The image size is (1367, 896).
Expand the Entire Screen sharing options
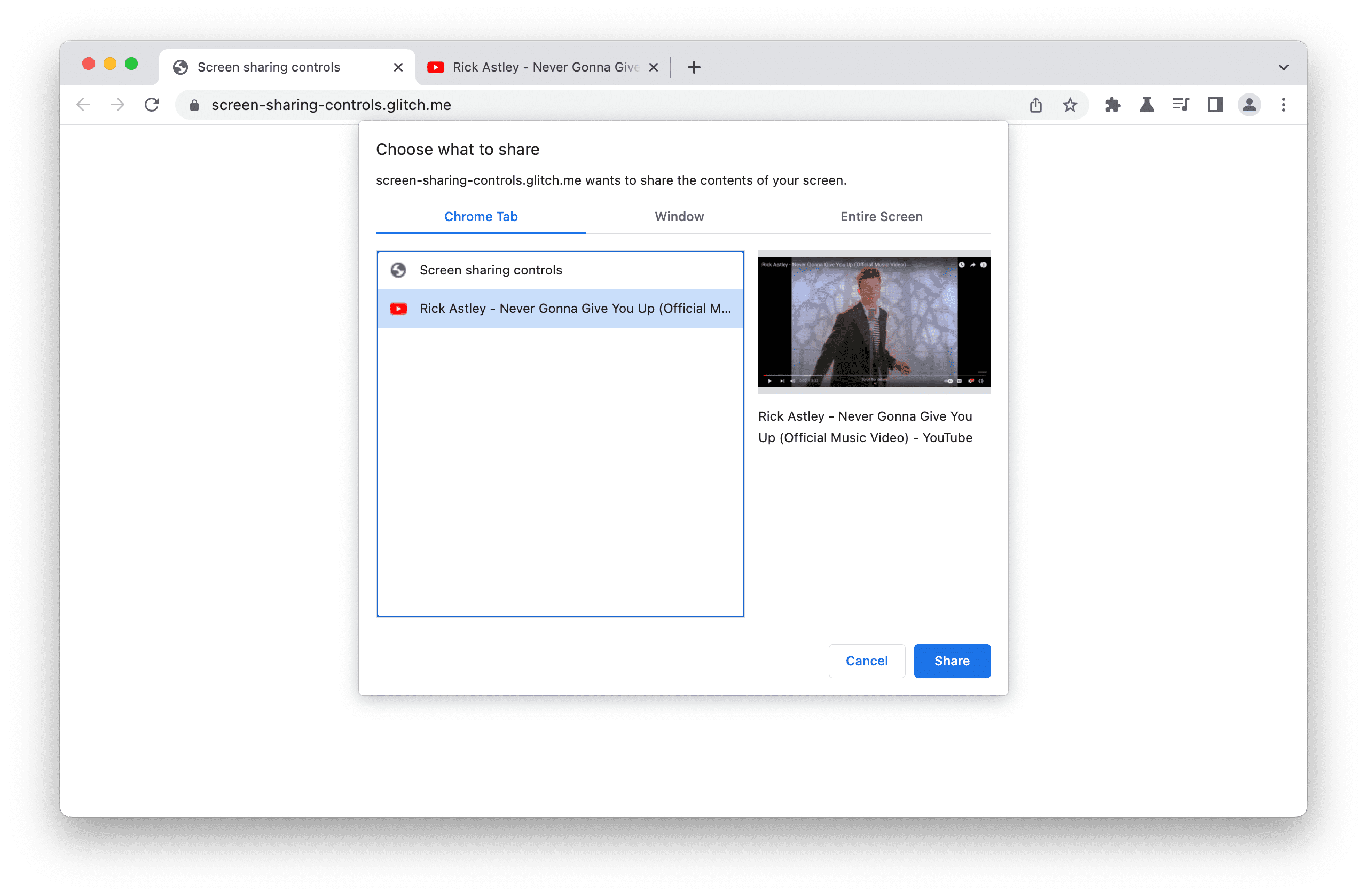click(x=880, y=216)
